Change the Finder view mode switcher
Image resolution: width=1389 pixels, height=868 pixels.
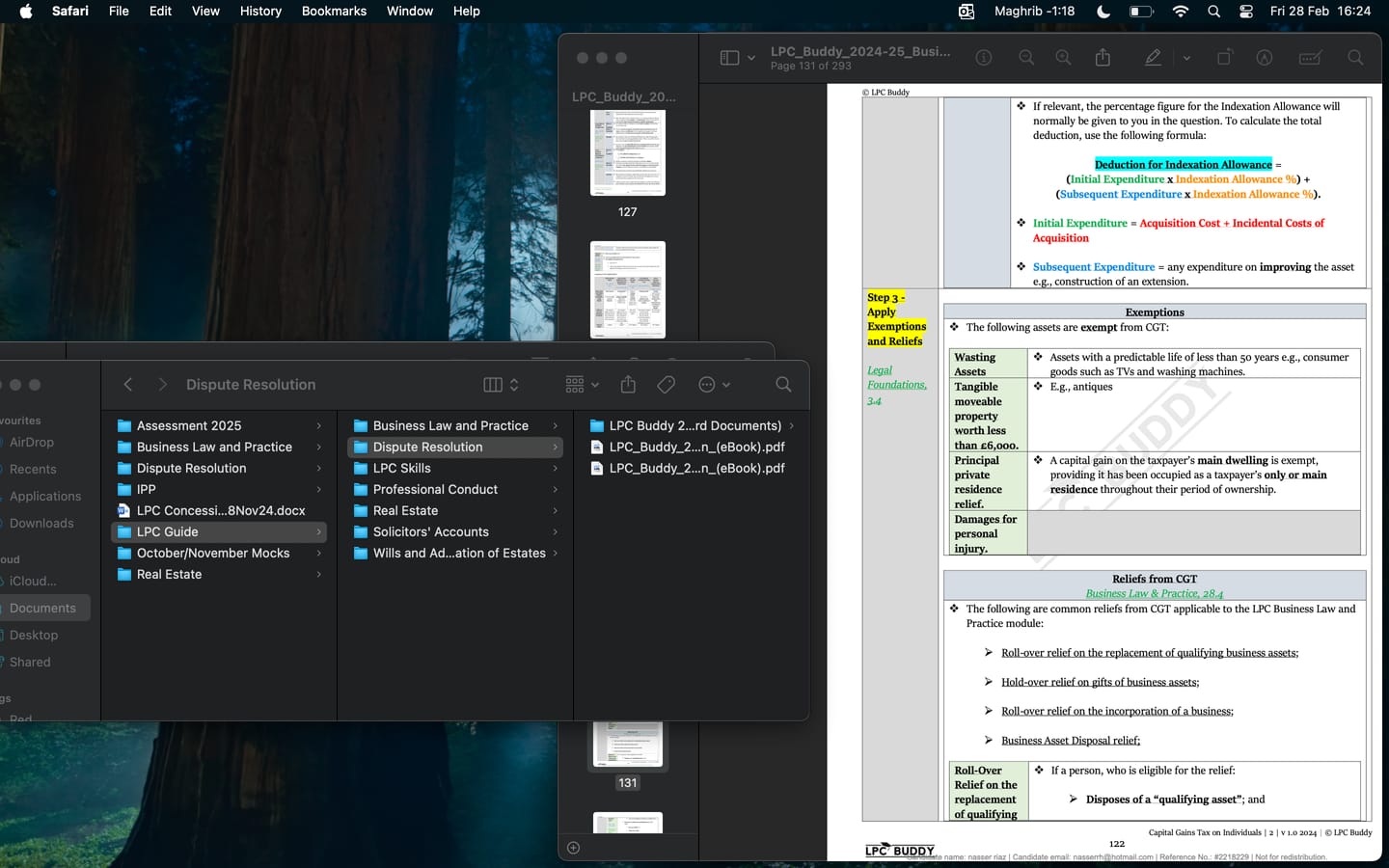501,385
